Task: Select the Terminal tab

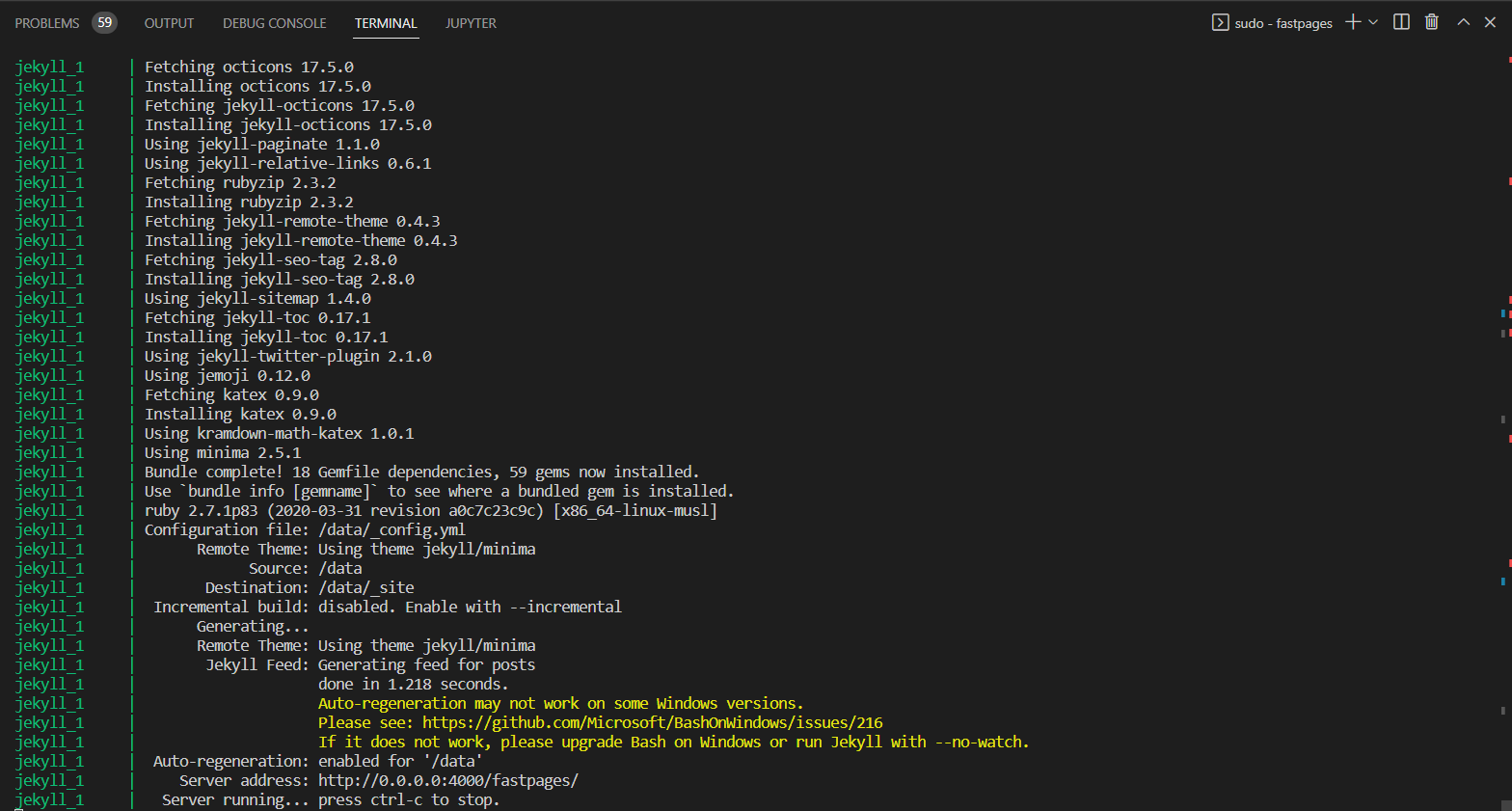Action: tap(386, 23)
